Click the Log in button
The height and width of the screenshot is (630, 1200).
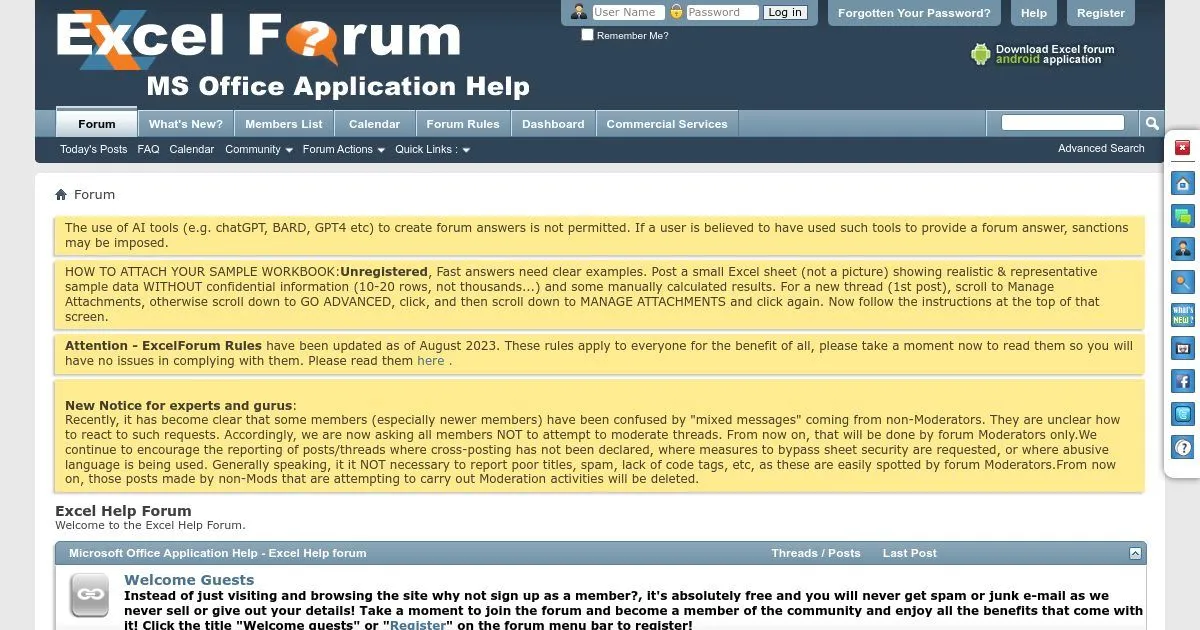point(784,12)
